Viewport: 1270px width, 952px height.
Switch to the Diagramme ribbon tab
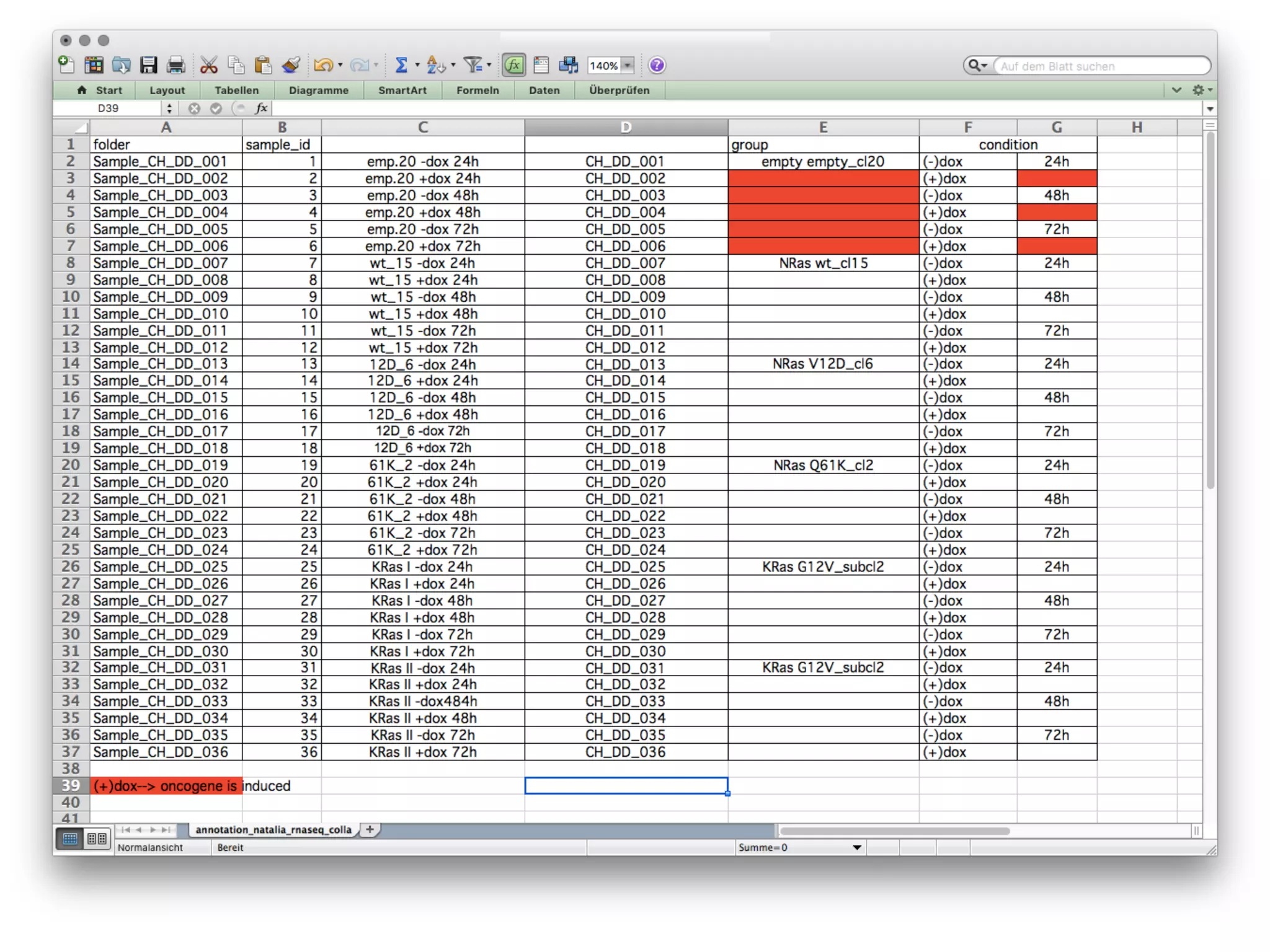coord(319,90)
